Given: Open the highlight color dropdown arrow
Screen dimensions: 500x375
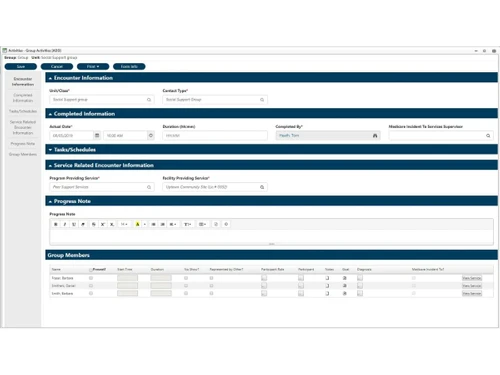Looking at the screenshot, I should tap(145, 224).
